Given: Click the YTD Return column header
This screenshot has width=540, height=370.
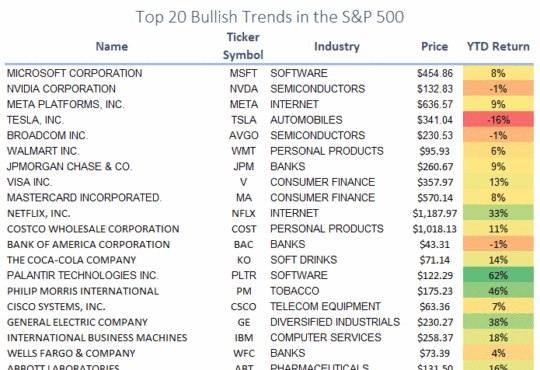Looking at the screenshot, I should tap(498, 47).
